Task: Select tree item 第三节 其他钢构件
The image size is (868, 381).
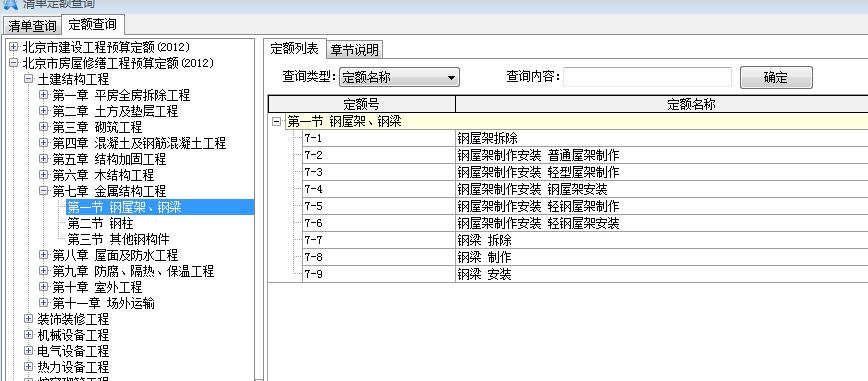Action: coord(118,240)
